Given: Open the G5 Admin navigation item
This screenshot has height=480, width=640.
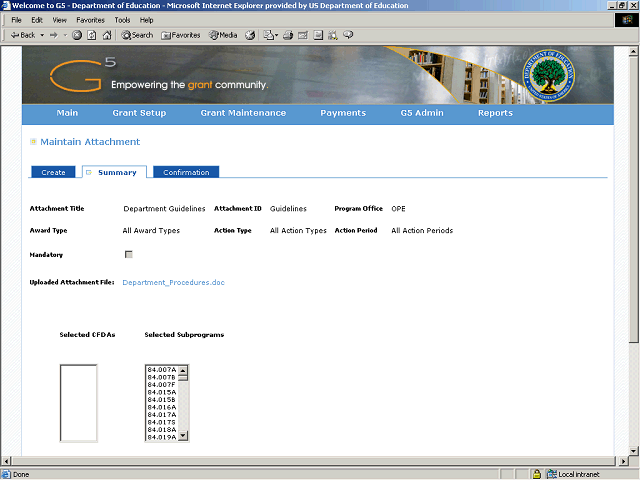Looking at the screenshot, I should pyautogui.click(x=422, y=113).
